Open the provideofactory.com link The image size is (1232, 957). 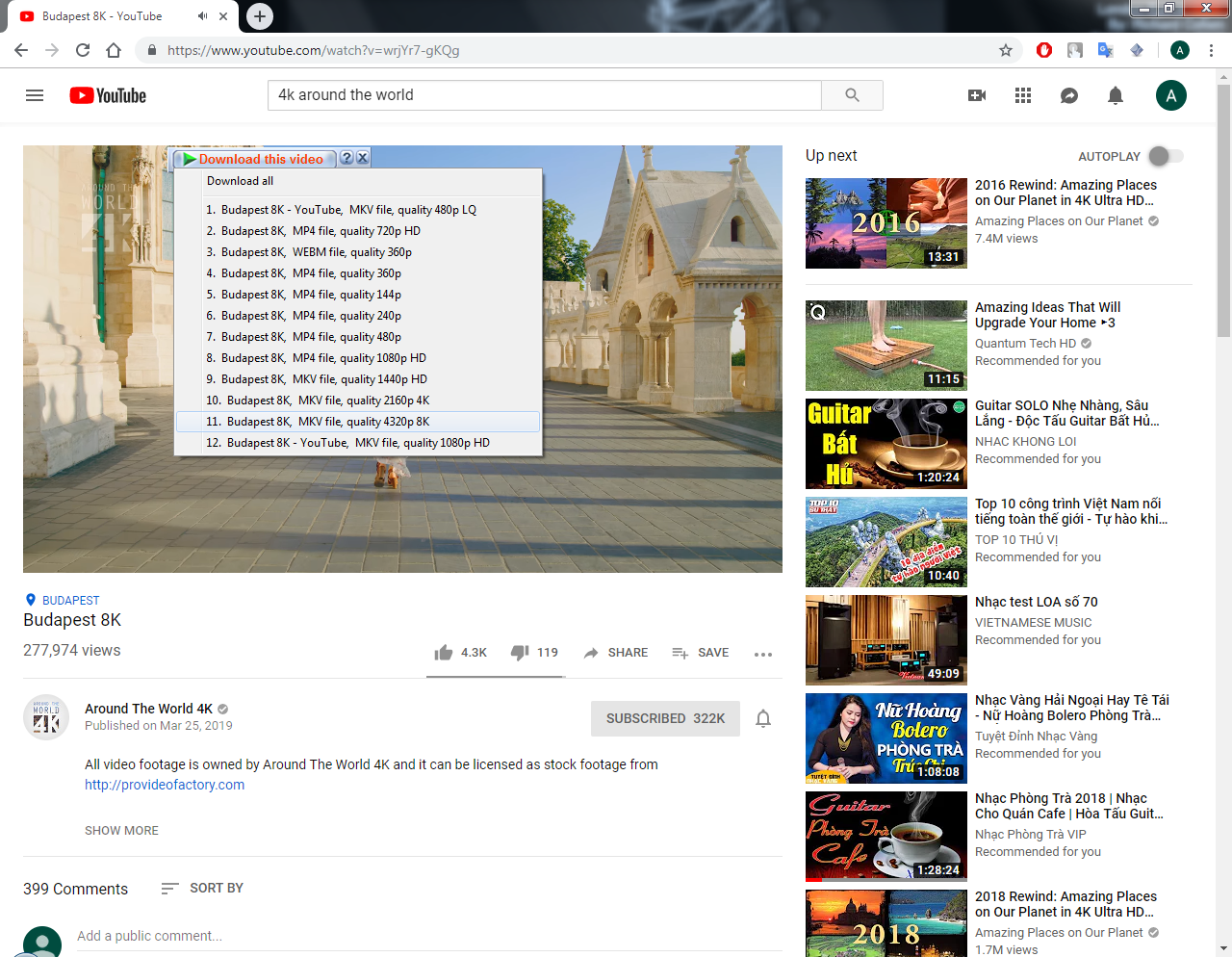pyautogui.click(x=165, y=785)
